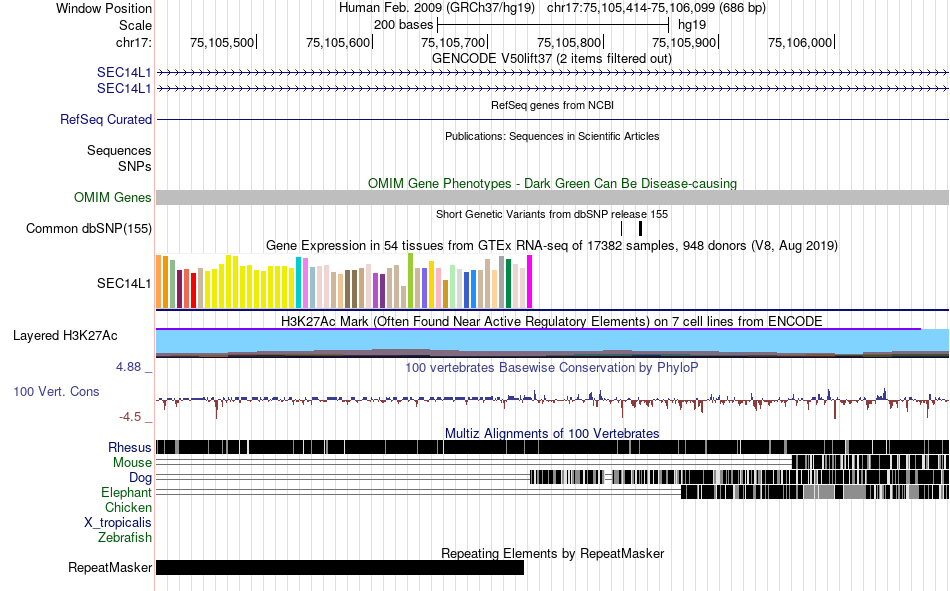This screenshot has width=950, height=591.
Task: Click the X_tropicalis alignment label
Action: coord(118,523)
